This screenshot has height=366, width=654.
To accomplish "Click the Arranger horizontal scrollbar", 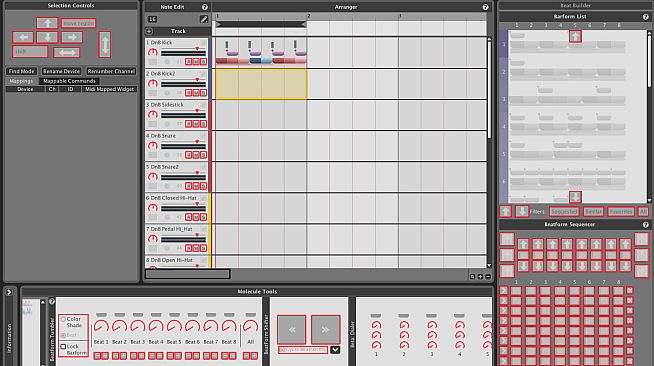I will click(x=187, y=274).
